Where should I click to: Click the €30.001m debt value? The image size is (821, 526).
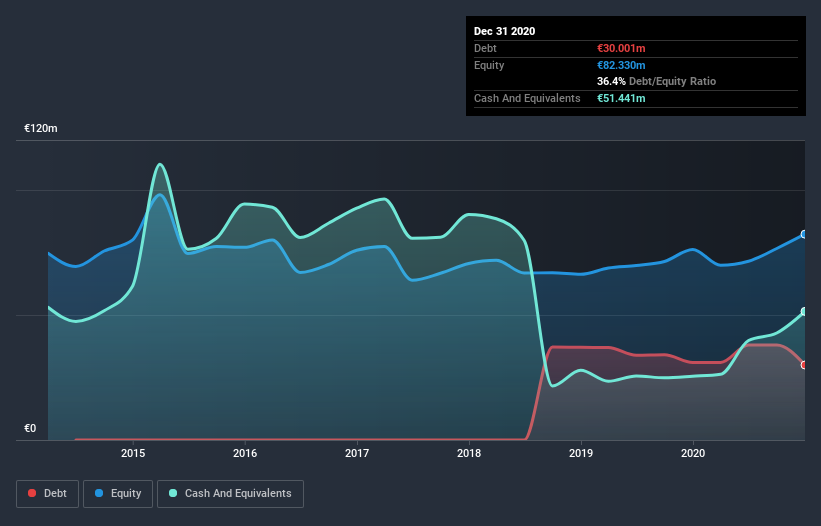pos(621,48)
